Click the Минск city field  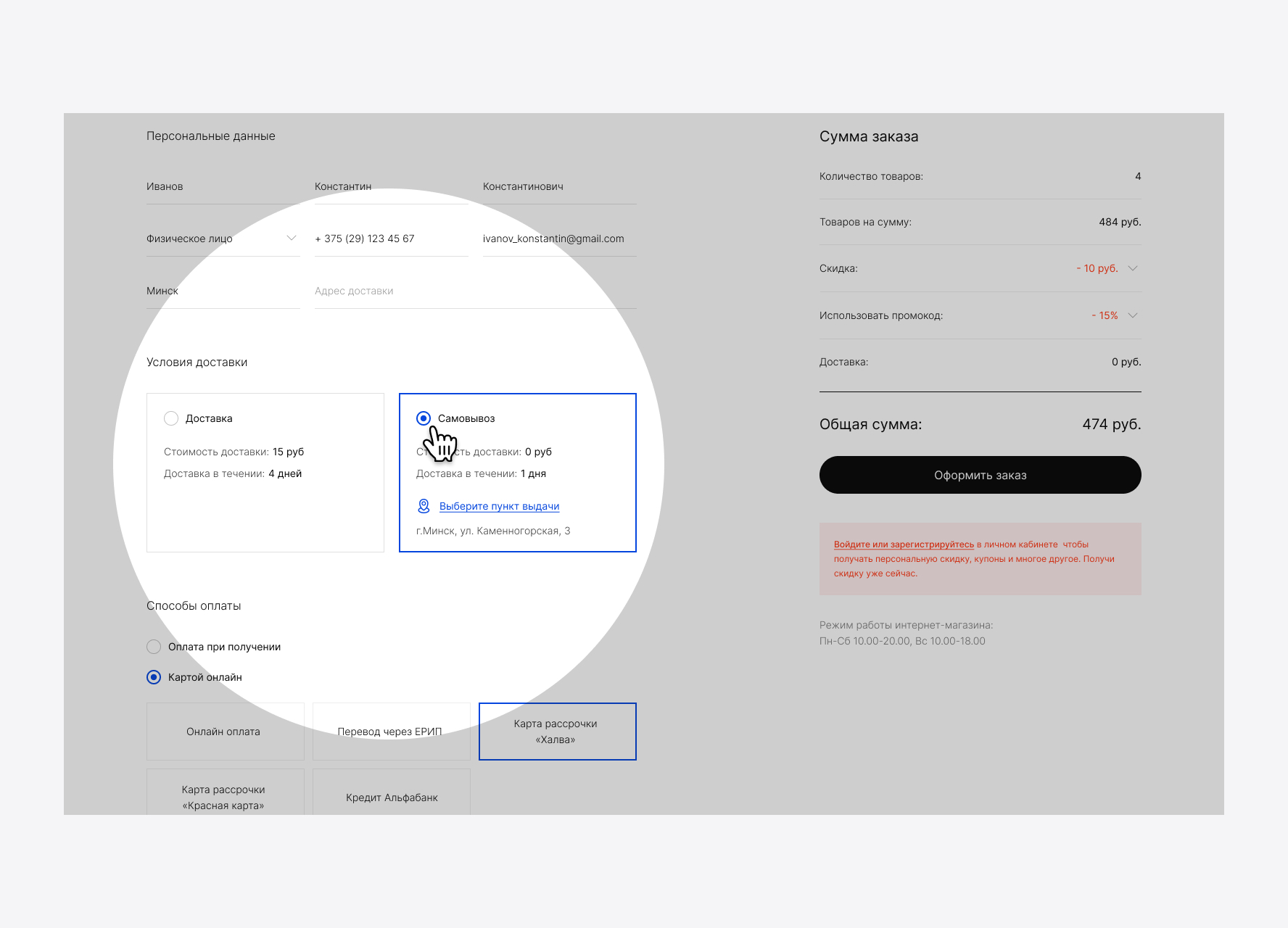point(223,291)
